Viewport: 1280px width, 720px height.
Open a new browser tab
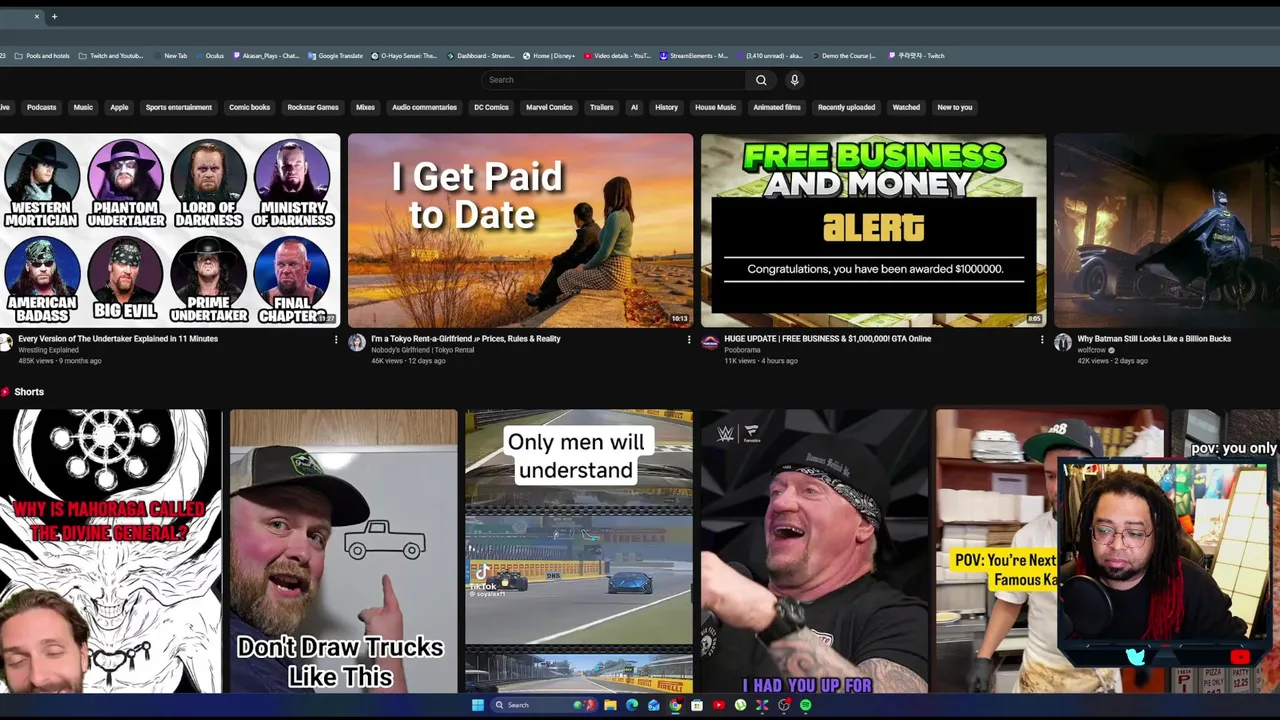pyautogui.click(x=54, y=16)
